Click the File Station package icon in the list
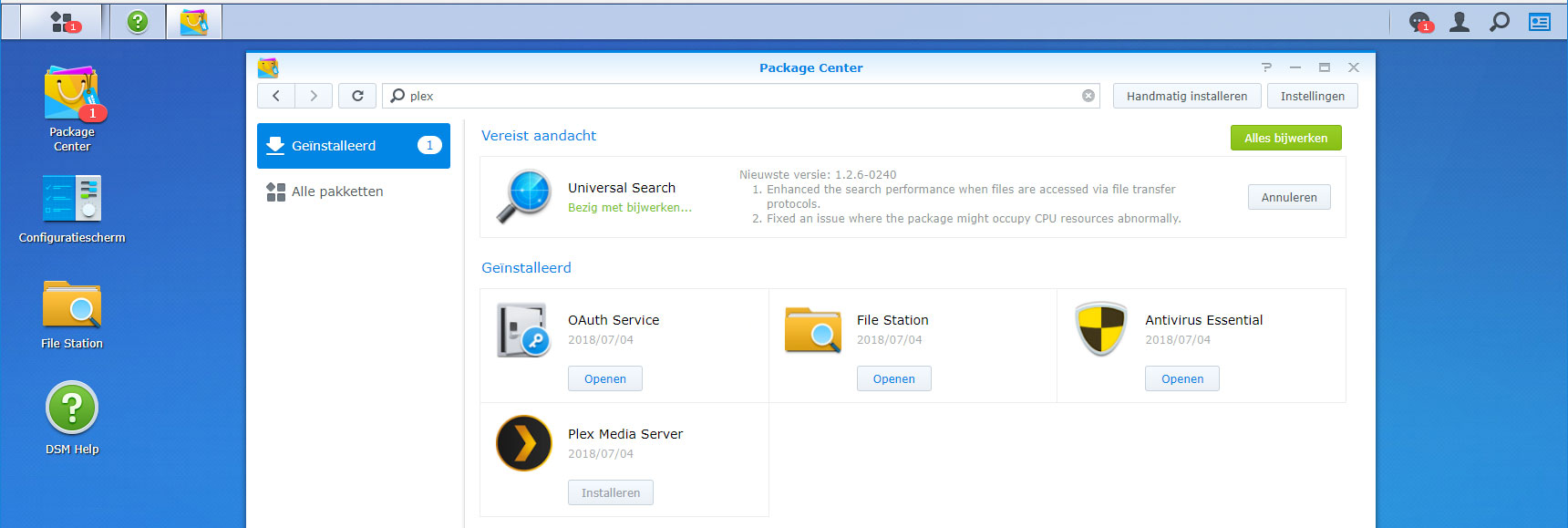Image resolution: width=1568 pixels, height=528 pixels. pos(813,329)
